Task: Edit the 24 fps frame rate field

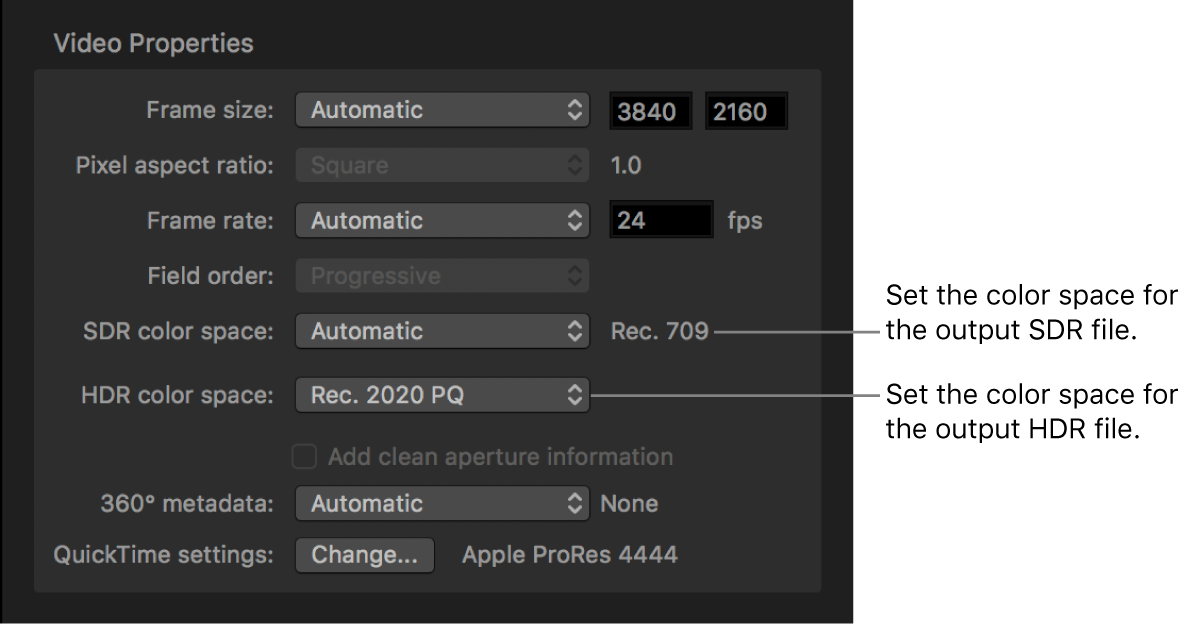Action: (x=661, y=220)
